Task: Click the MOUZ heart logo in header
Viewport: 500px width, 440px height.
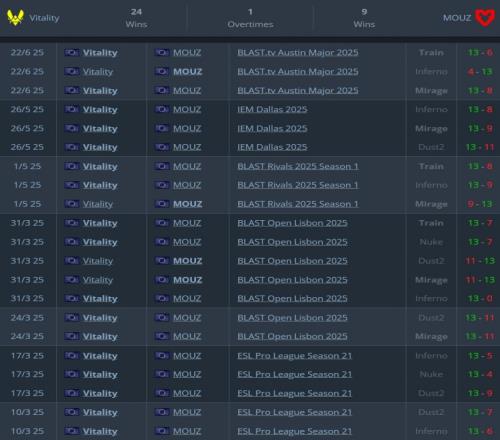Action: (485, 17)
